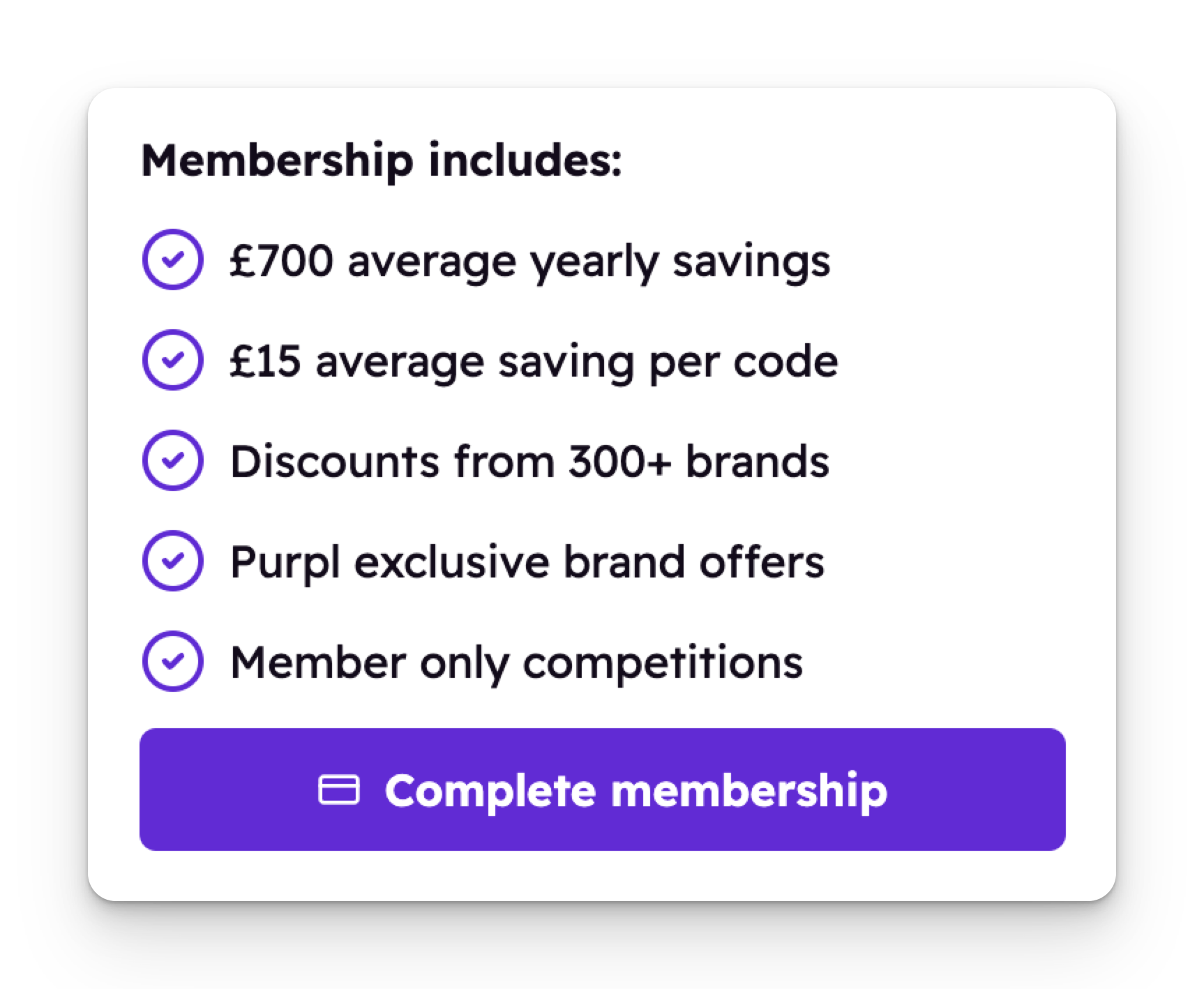Click "300+" in the discounts benefit
Viewport: 1204px width, 989px height.
pos(619,462)
